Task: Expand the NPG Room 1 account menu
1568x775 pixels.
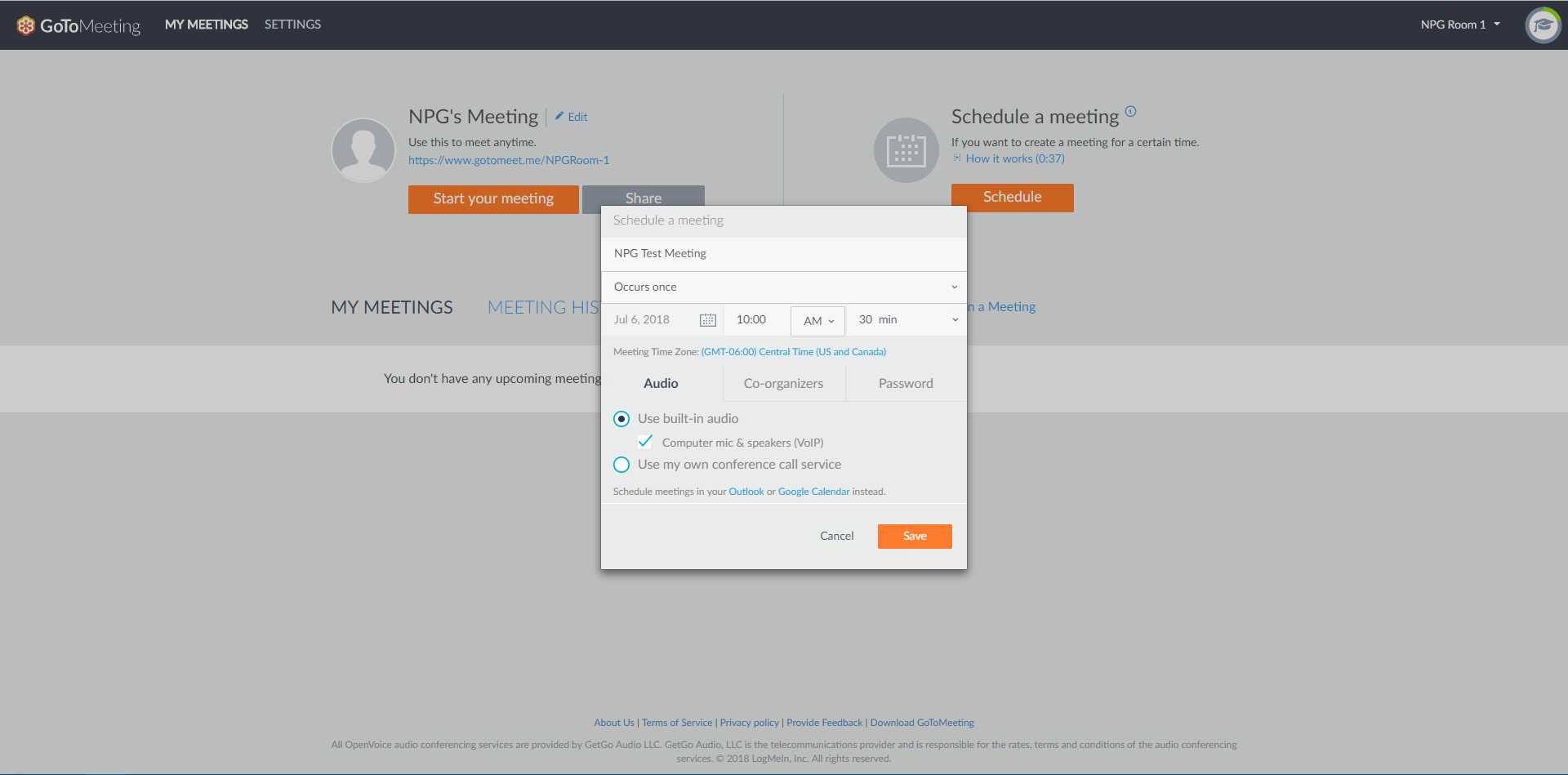Action: [1460, 24]
